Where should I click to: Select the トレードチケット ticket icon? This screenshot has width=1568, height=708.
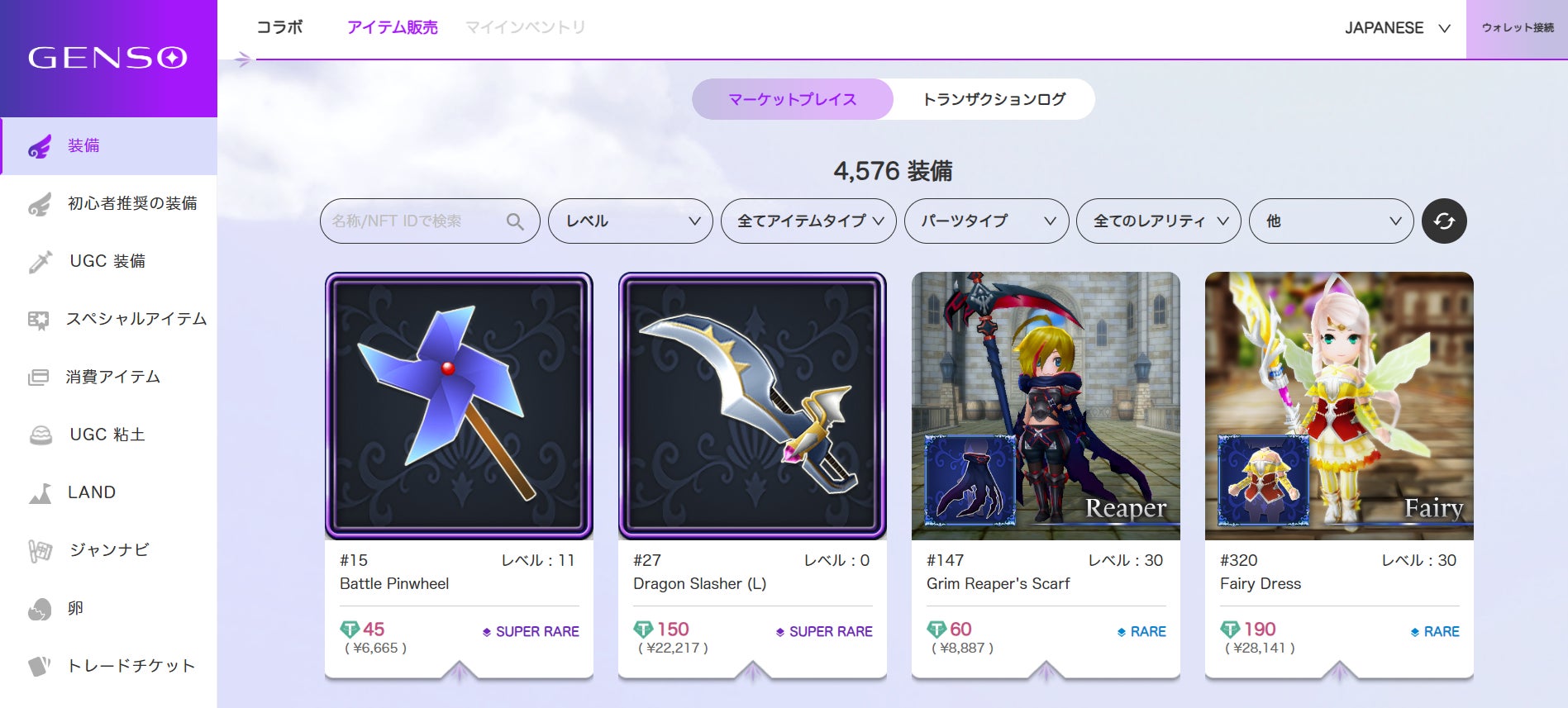click(x=40, y=666)
